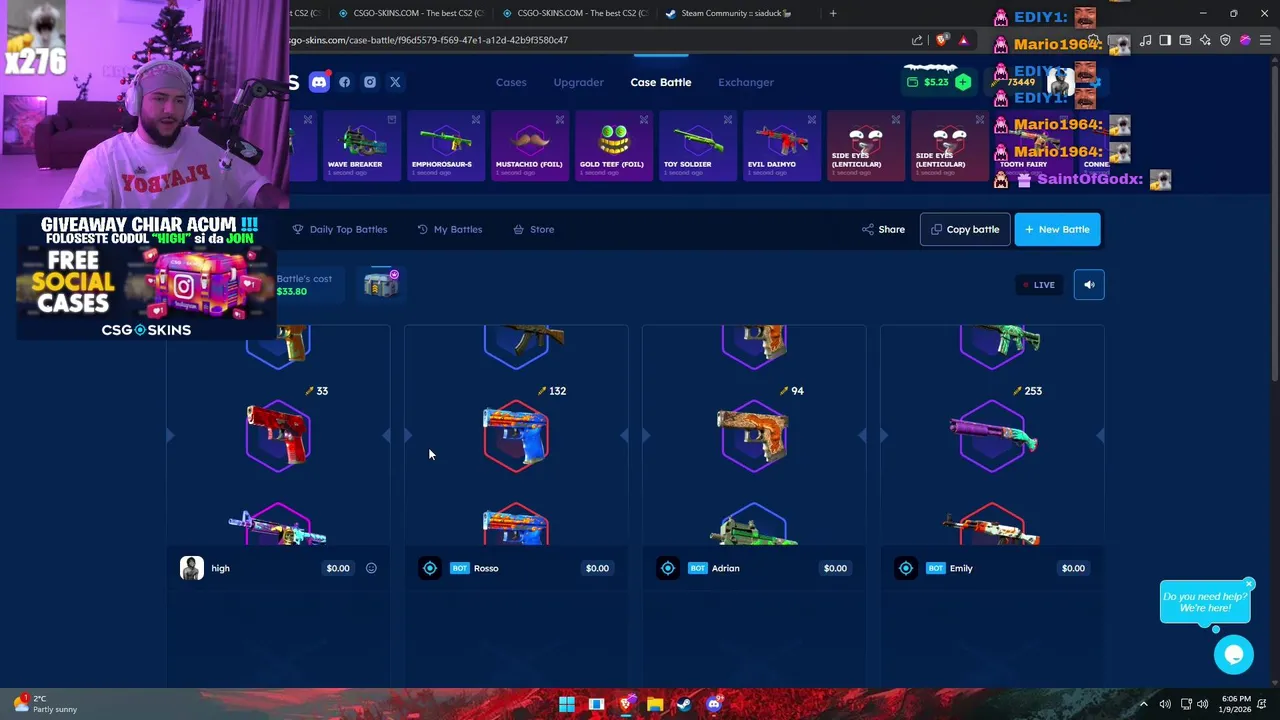Open the Toy Soldier drop card
The image size is (1280, 720).
pyautogui.click(x=697, y=146)
